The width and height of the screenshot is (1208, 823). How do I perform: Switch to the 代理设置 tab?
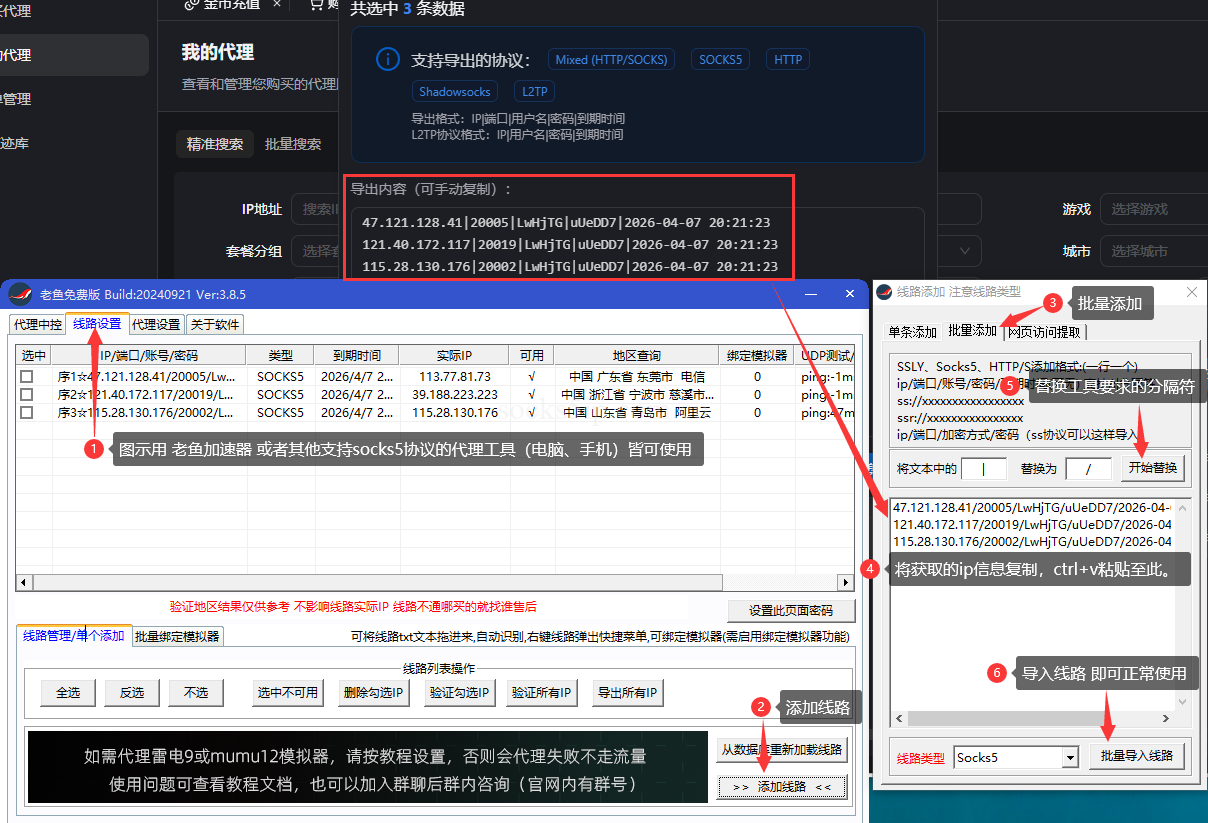point(156,324)
